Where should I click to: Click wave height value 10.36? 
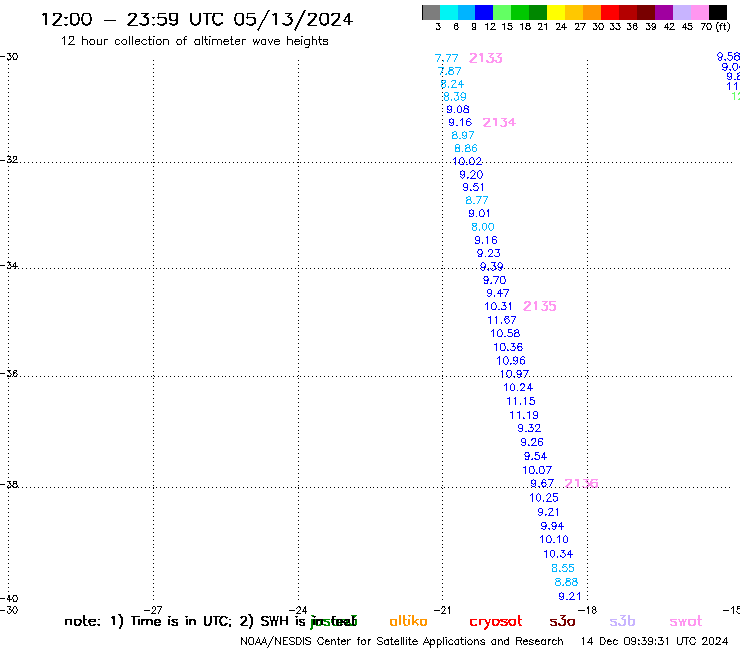(508, 347)
